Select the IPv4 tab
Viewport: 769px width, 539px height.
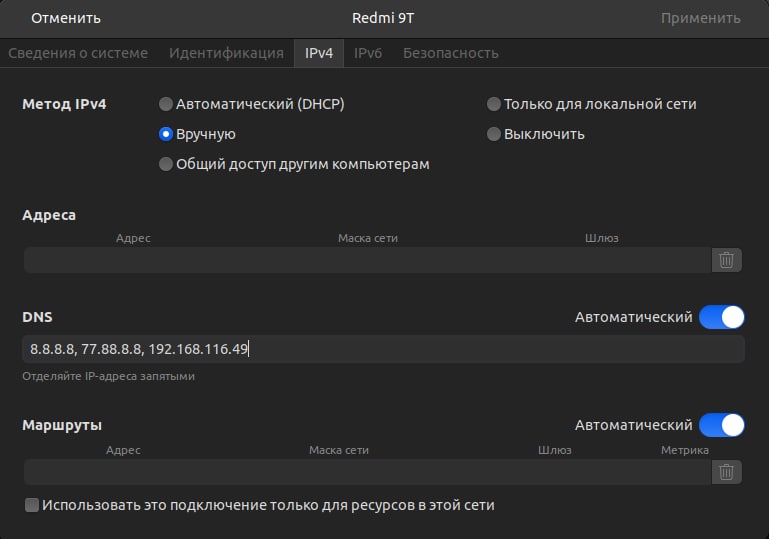click(x=318, y=53)
